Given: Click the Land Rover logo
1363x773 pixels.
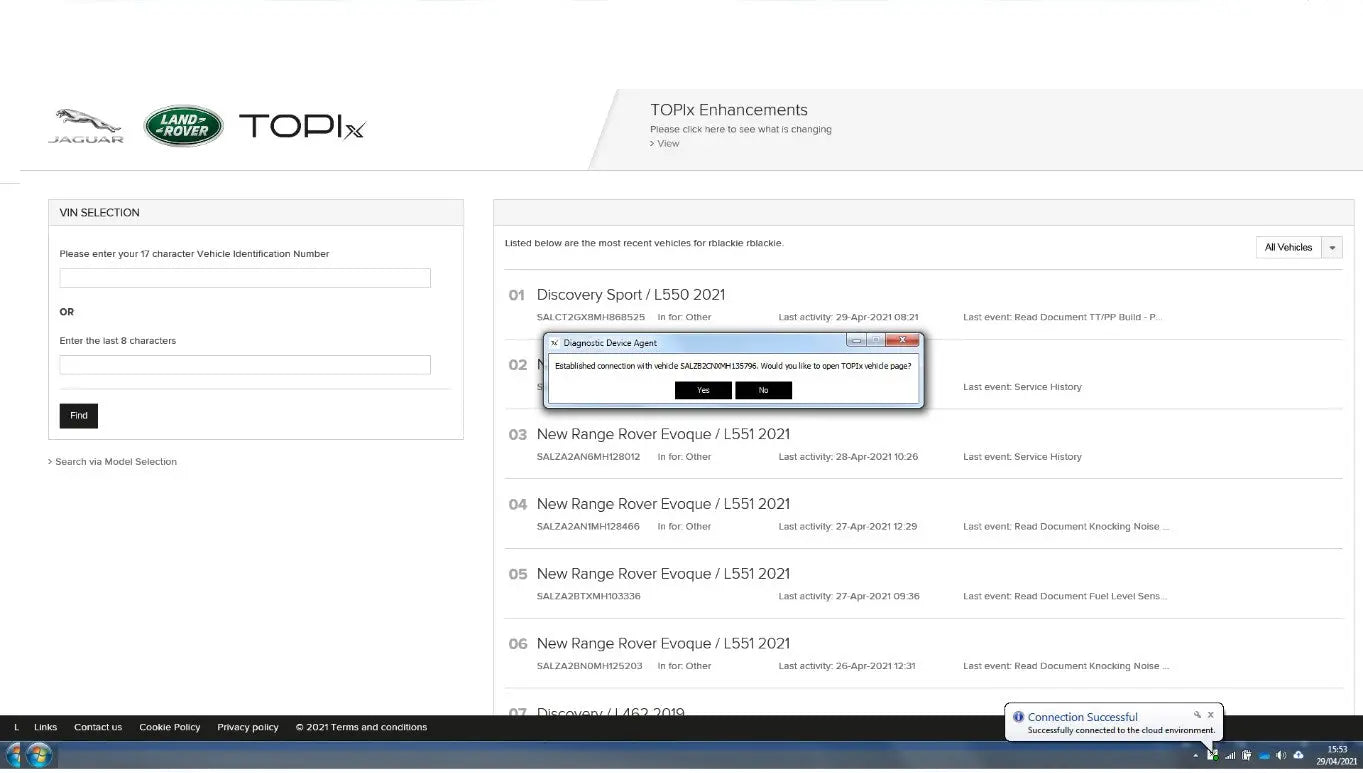Looking at the screenshot, I should [183, 126].
